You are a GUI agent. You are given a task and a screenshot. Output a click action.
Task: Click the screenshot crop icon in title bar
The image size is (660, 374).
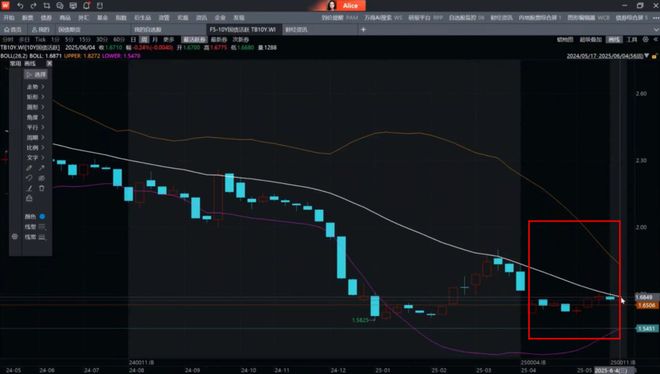(x=46, y=6)
